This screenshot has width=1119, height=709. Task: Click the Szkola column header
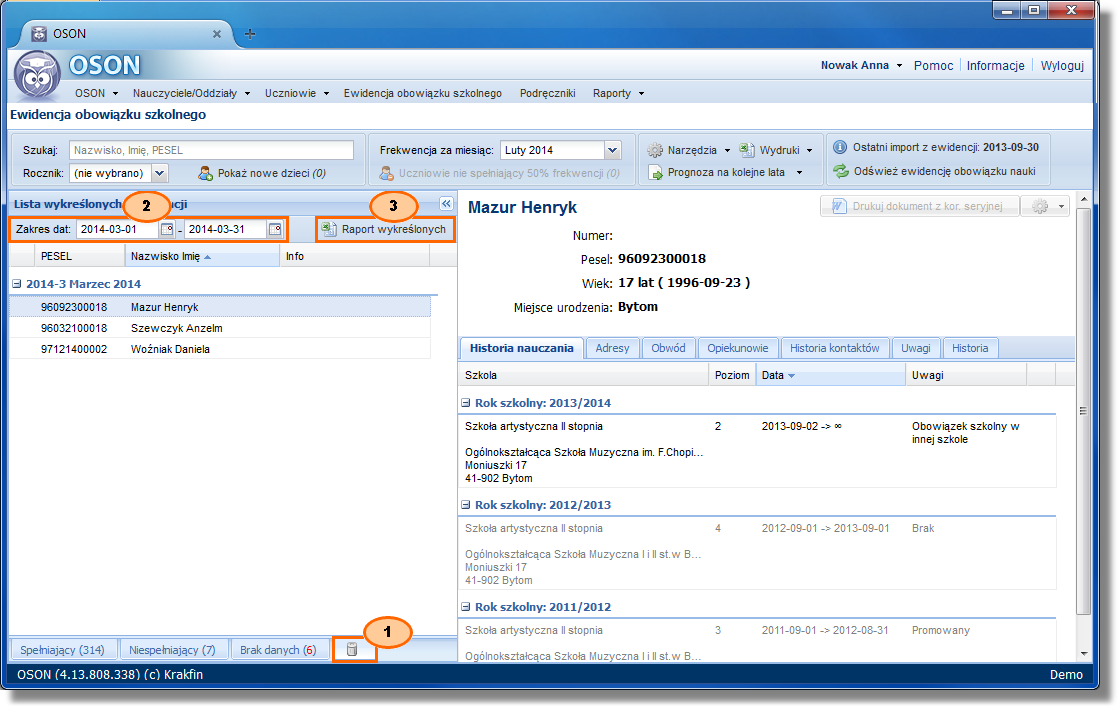coord(583,375)
